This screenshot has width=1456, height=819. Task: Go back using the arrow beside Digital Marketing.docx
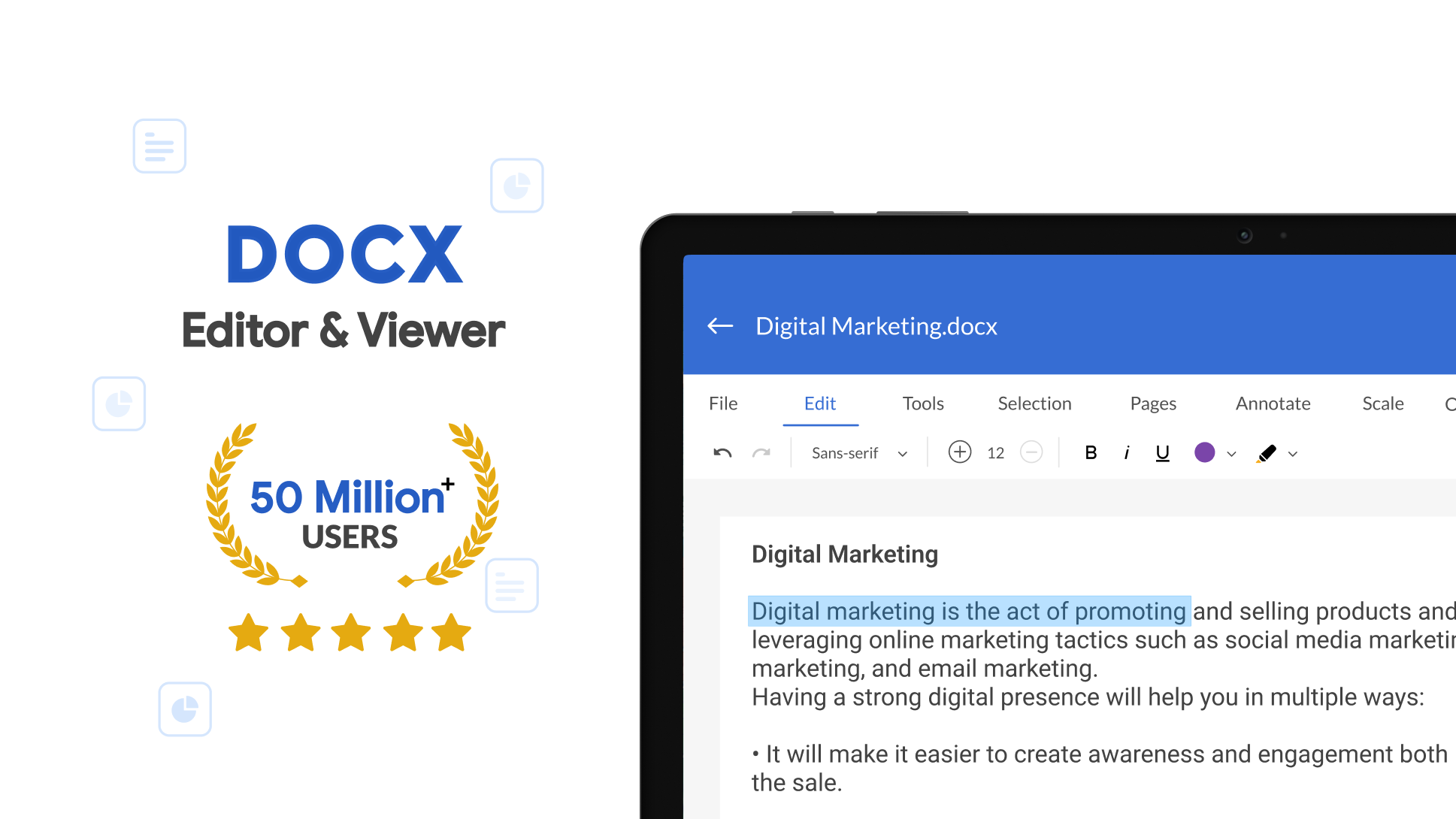(x=720, y=326)
